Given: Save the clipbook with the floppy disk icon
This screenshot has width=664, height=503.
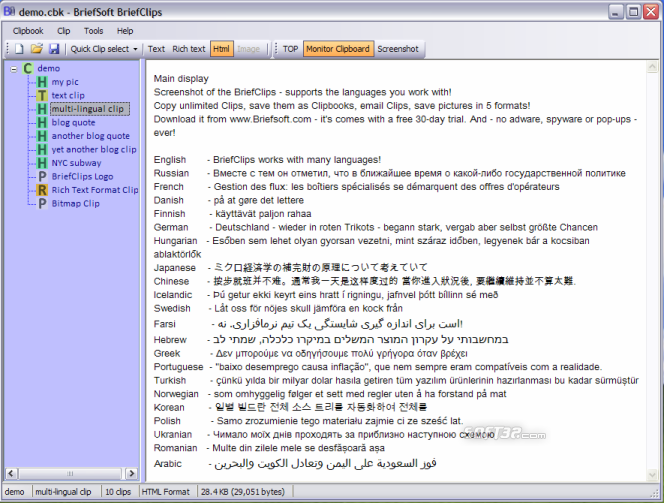Looking at the screenshot, I should point(54,49).
